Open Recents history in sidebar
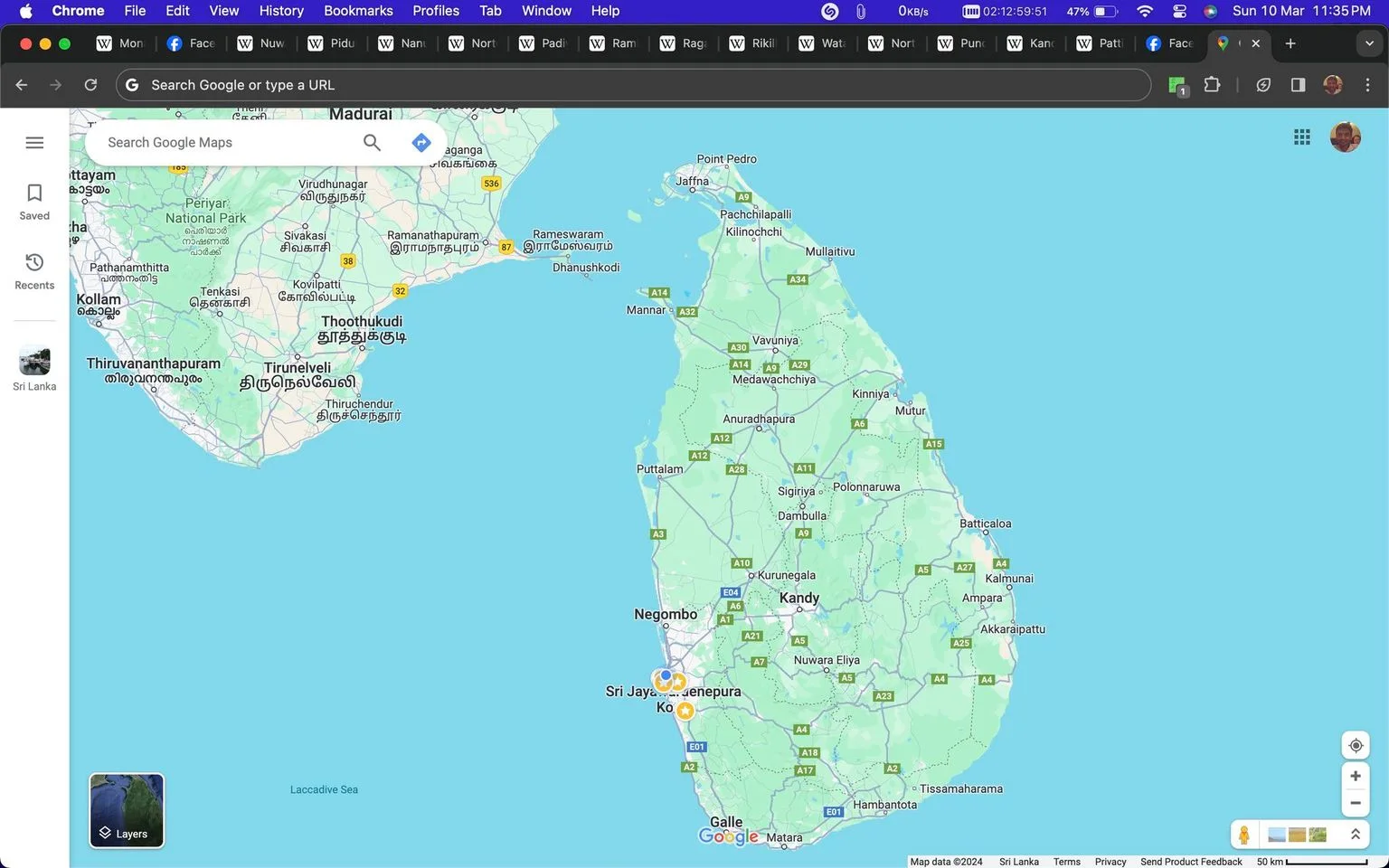 pos(34,271)
